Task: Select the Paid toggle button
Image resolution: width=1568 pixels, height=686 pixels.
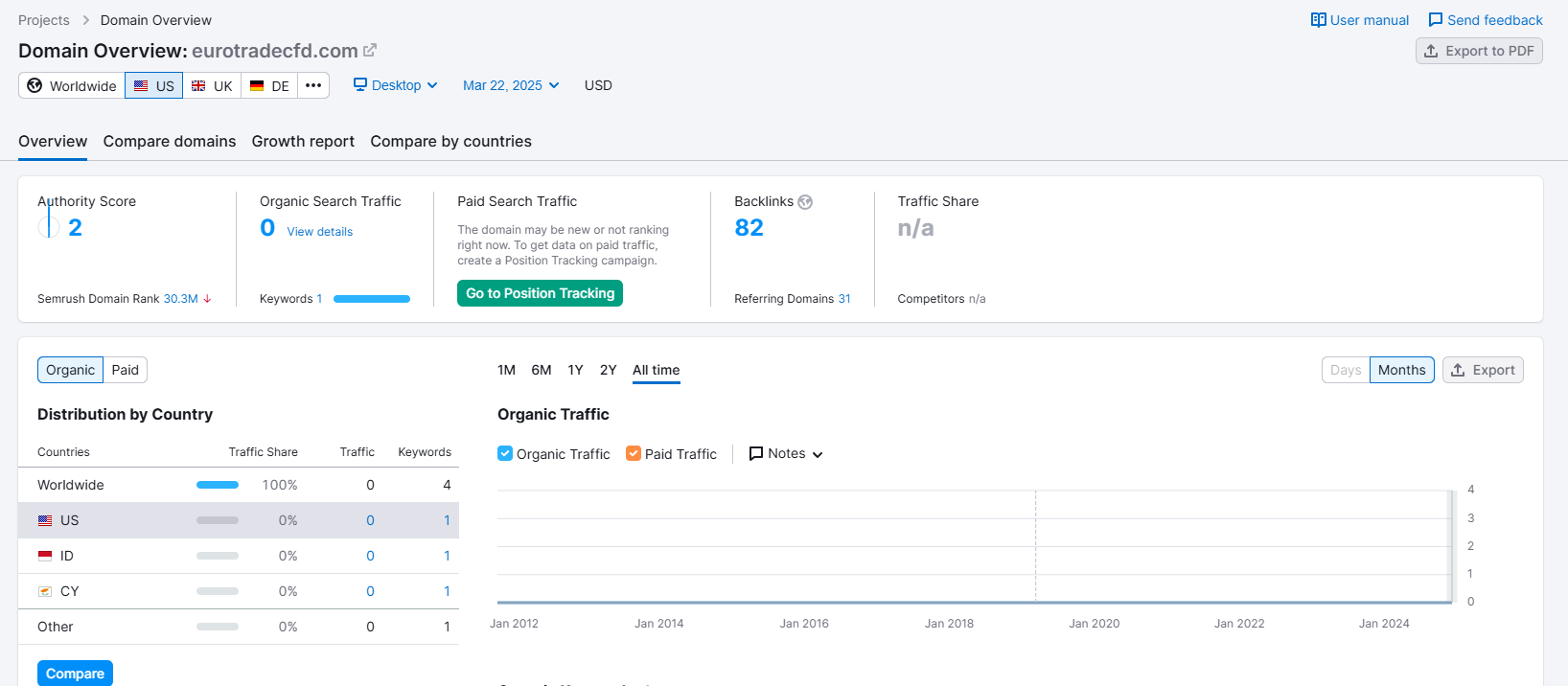Action: [x=126, y=370]
